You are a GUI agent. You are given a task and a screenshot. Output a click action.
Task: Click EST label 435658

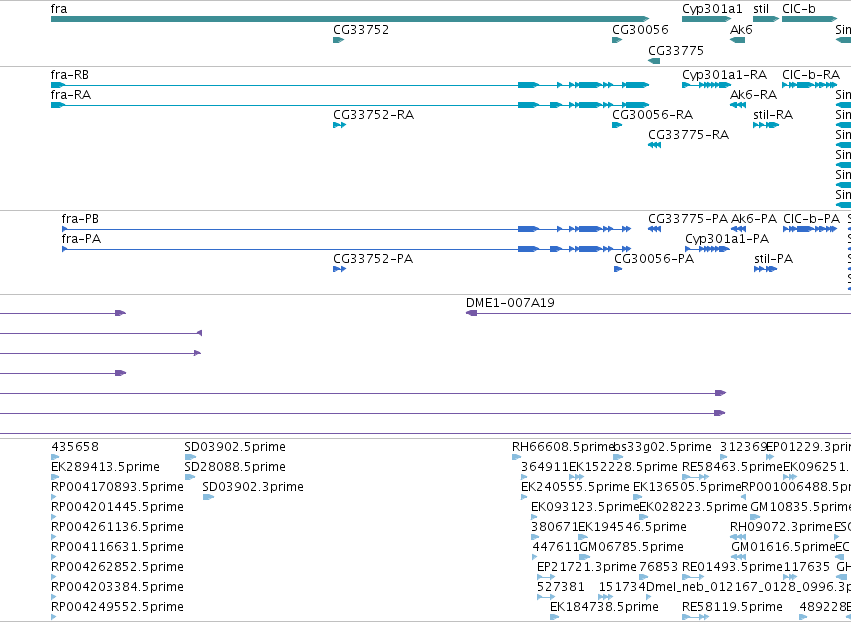click(75, 447)
